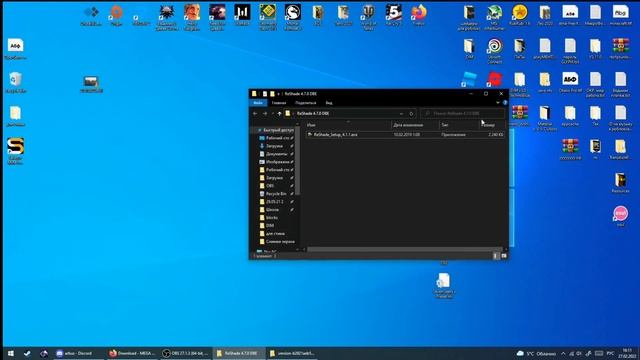
Task: Go forward in the Explorer window
Action: coord(264,113)
